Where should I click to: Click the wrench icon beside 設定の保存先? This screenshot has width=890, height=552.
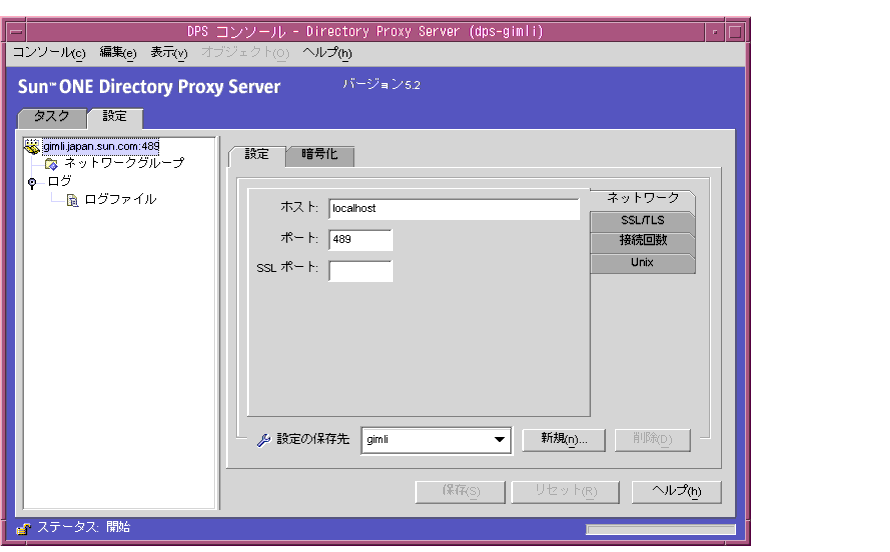point(263,440)
